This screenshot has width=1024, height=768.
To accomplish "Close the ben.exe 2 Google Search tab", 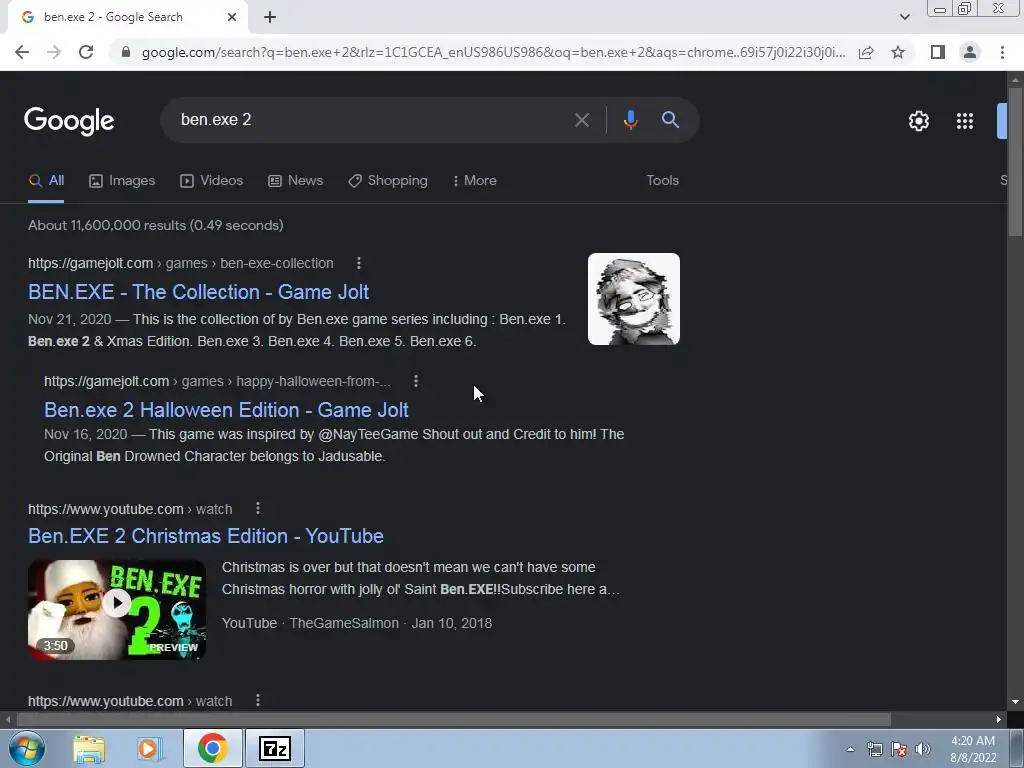I will (x=232, y=18).
